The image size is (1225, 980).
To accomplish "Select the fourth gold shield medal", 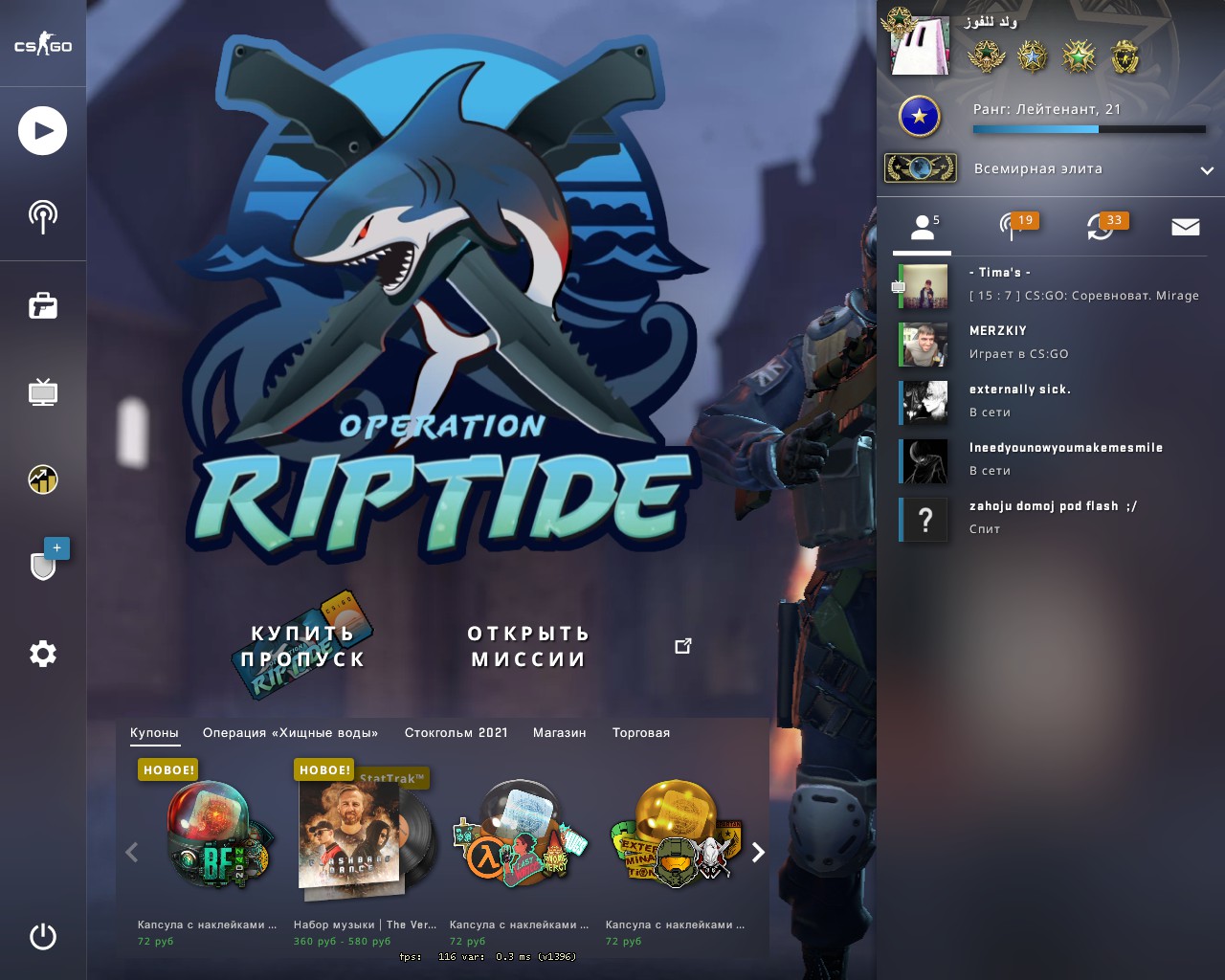I will pyautogui.click(x=1125, y=56).
